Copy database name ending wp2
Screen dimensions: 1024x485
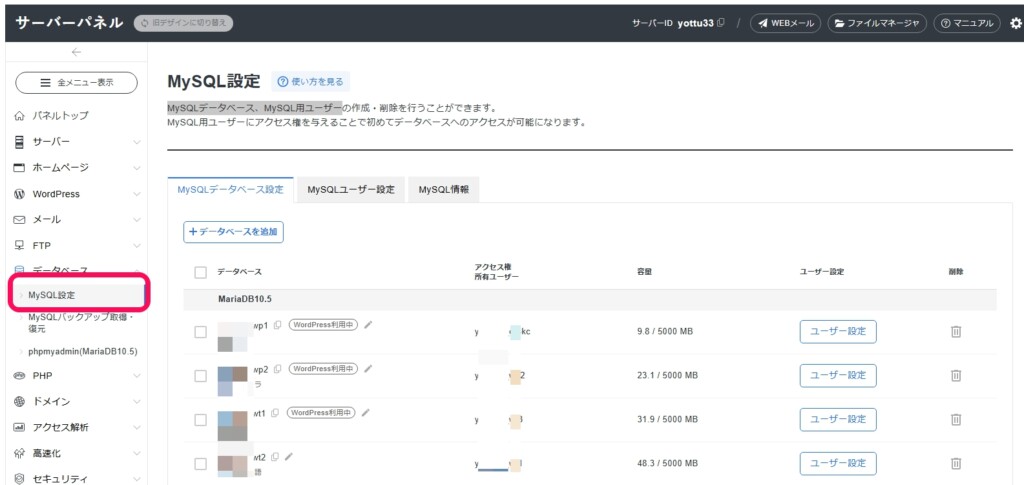278,369
